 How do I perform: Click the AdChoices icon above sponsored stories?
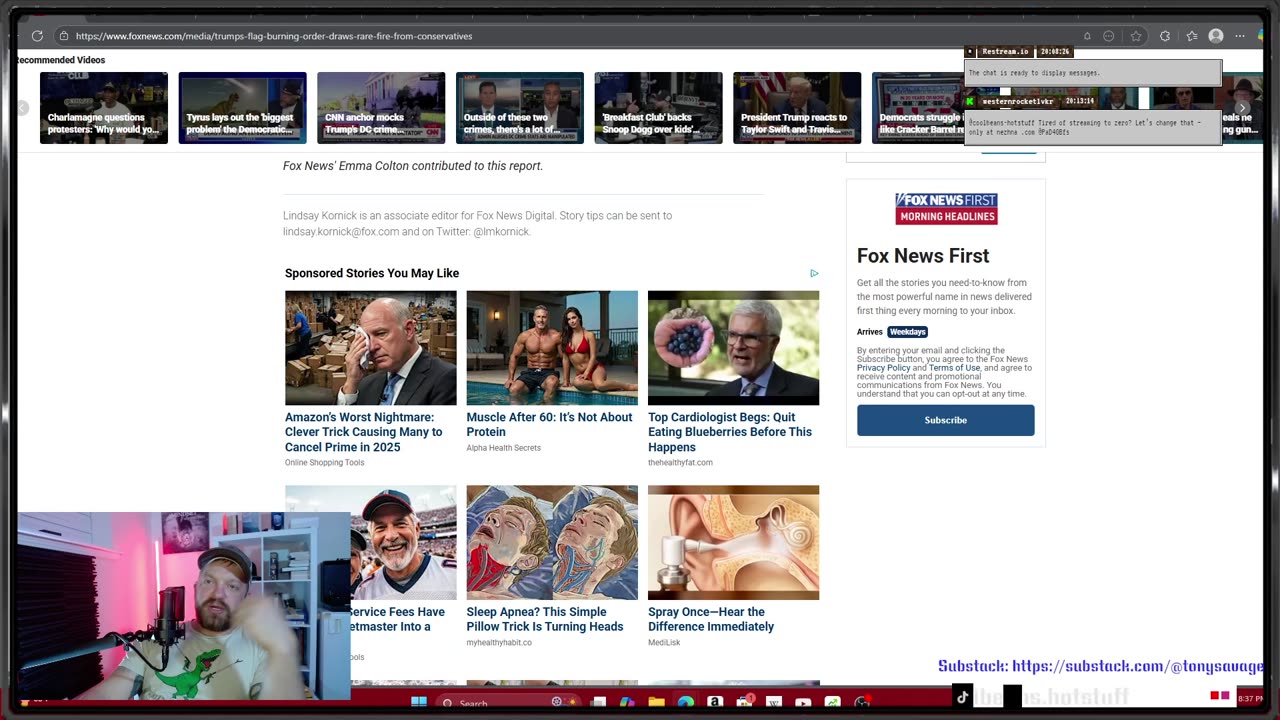(x=814, y=273)
